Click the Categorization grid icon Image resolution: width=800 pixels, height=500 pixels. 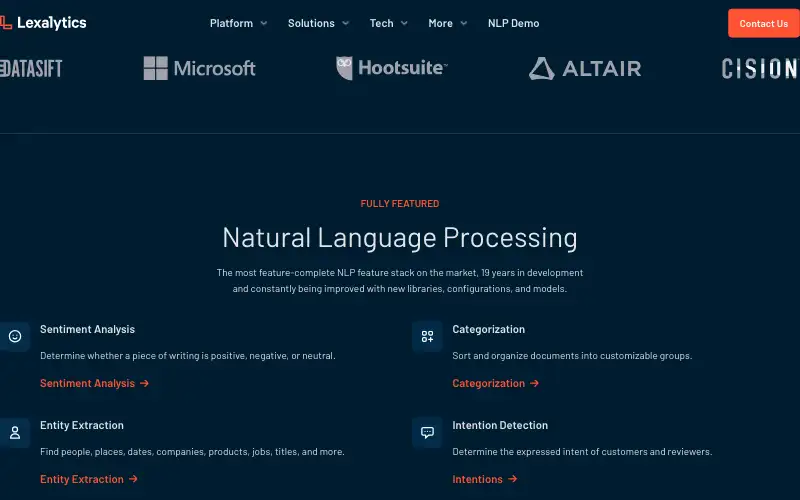[x=427, y=336]
